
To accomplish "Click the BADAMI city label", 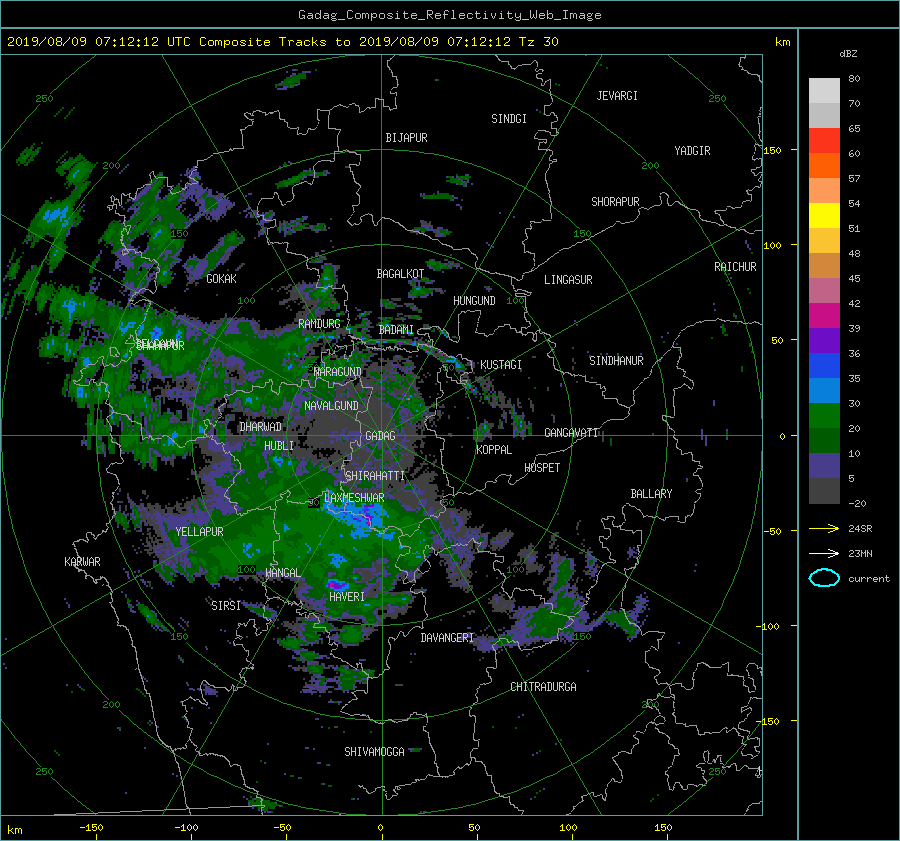I will (x=396, y=330).
